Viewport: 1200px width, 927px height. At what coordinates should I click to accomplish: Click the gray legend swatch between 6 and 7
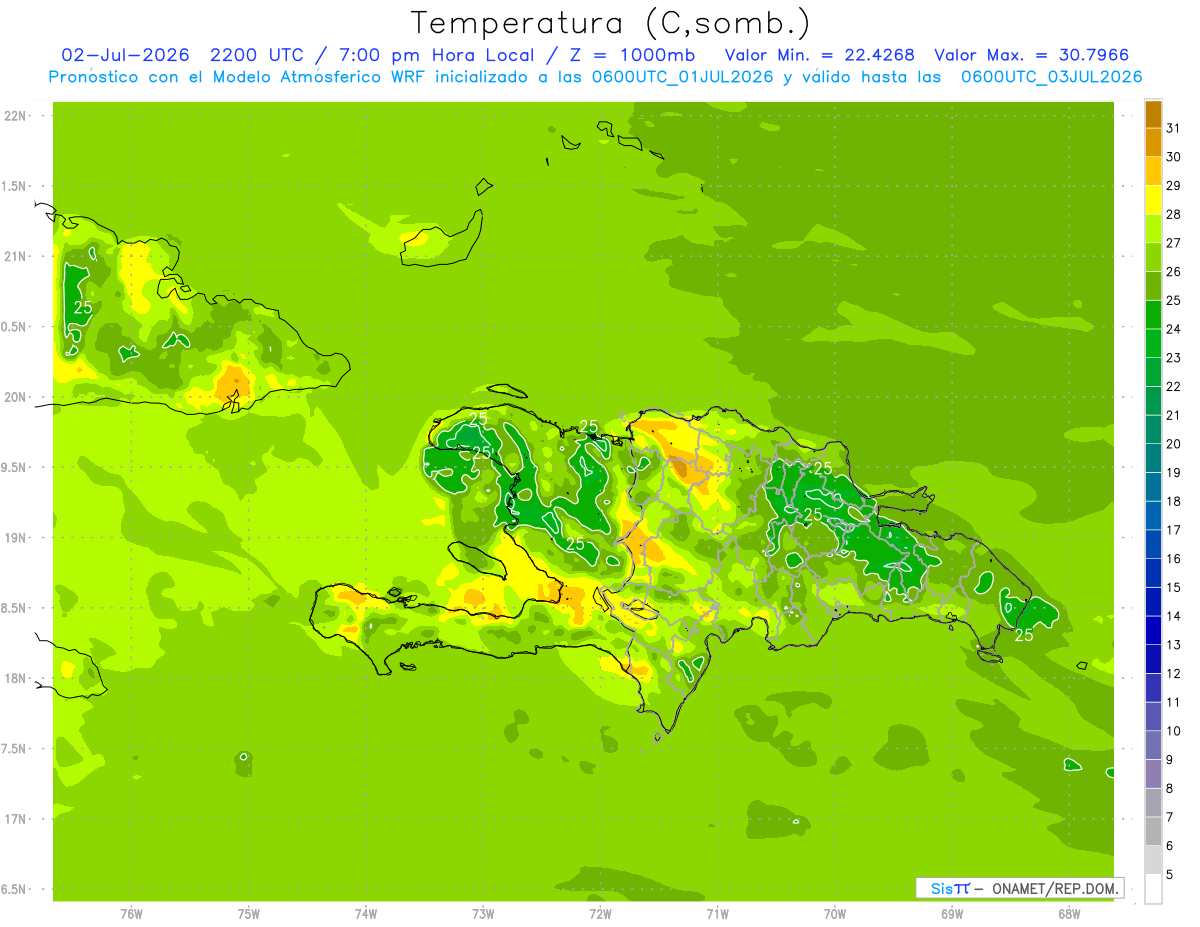pyautogui.click(x=1153, y=831)
